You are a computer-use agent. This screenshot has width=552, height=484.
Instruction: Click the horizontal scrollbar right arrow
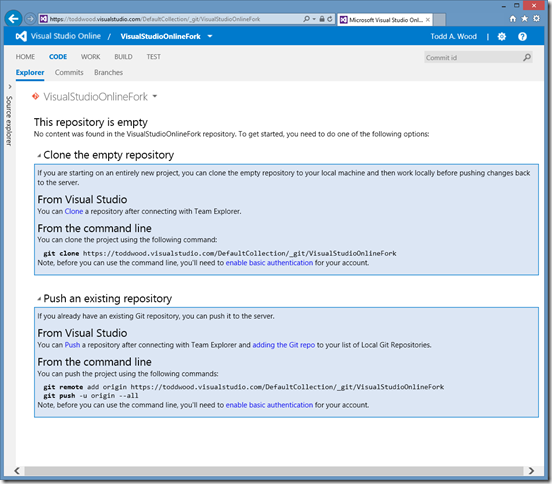[531, 471]
